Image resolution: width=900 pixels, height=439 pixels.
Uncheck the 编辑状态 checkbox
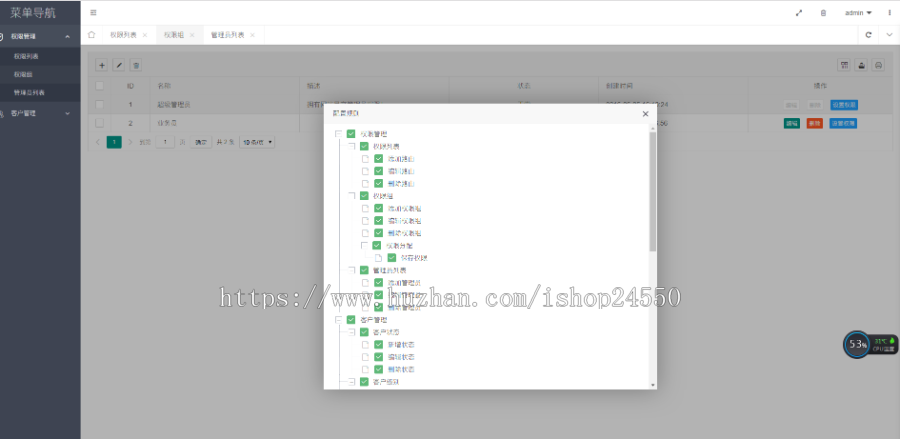coord(378,357)
